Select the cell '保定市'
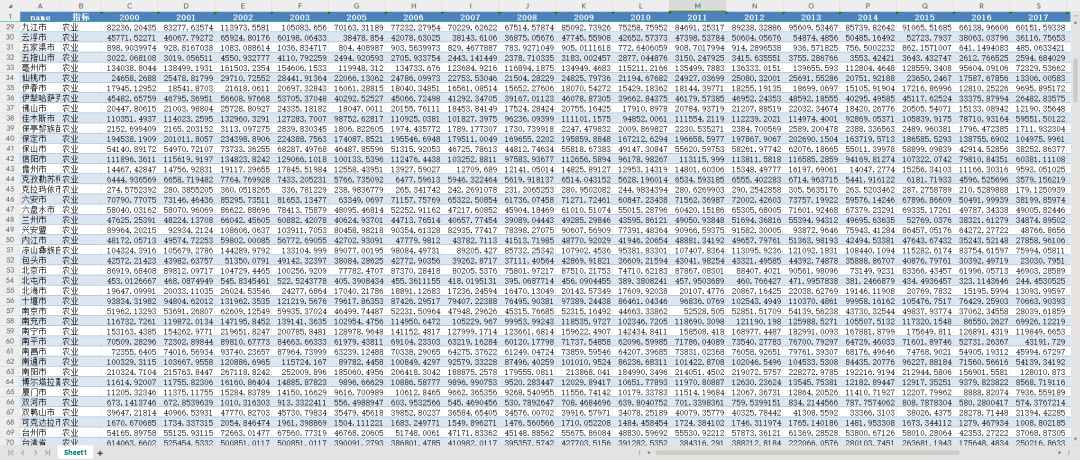Viewport: 1080px width, 460px height. [40, 138]
